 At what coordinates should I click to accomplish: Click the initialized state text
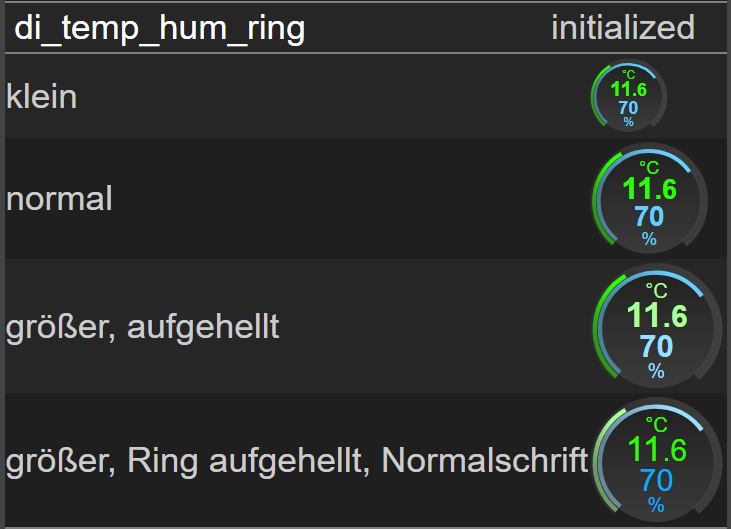(x=623, y=27)
